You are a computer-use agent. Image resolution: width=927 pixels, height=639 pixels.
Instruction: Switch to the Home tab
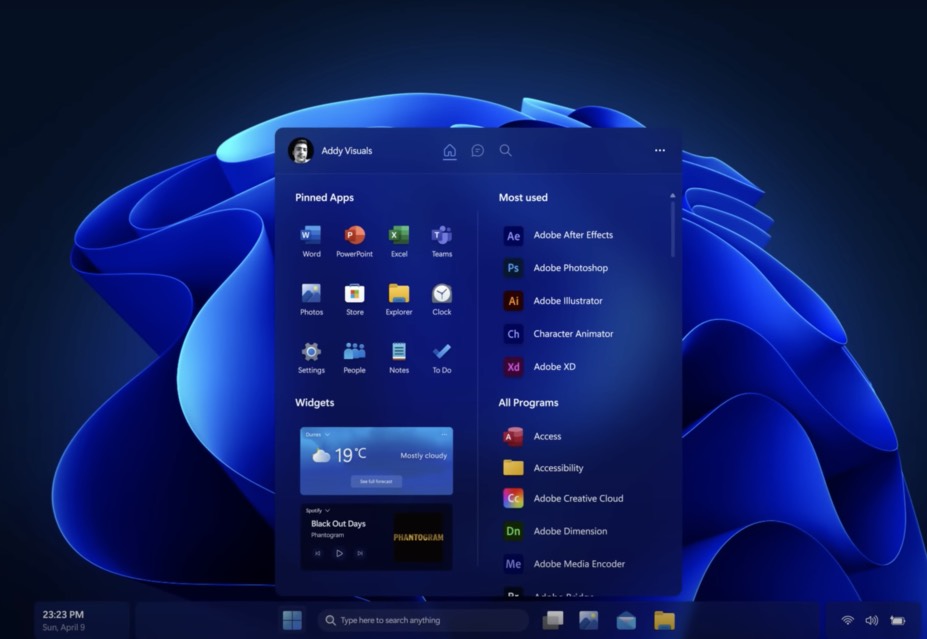click(x=448, y=150)
